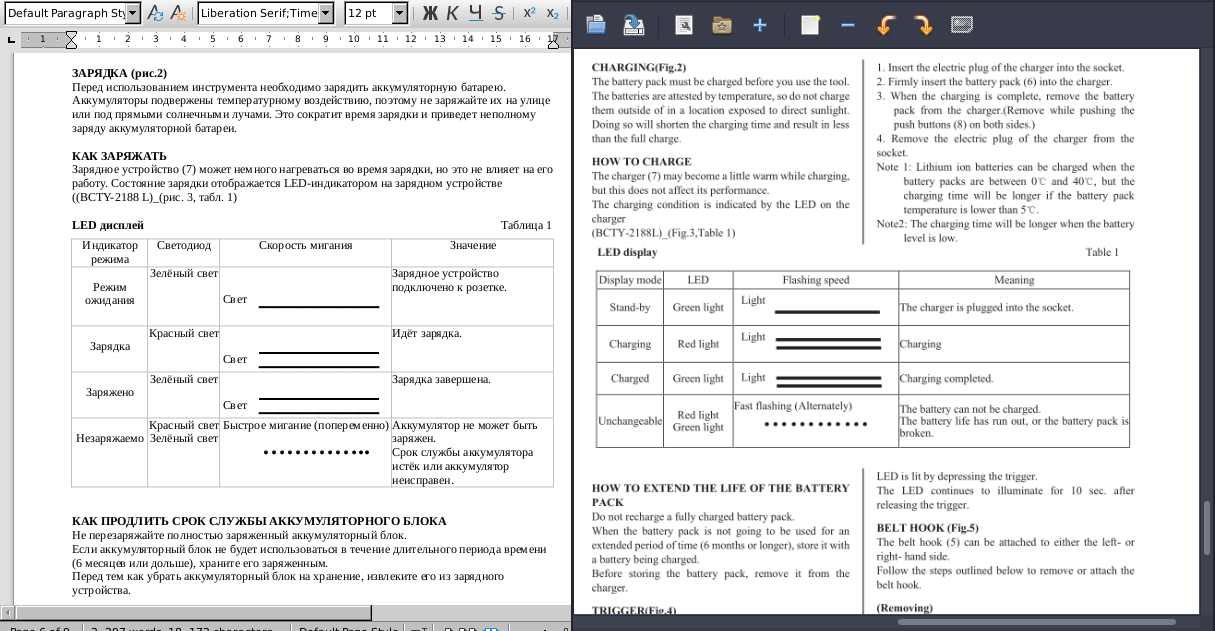1215x631 pixels.
Task: Click "CHARGING(Fig.2)" heading in PDF
Action: point(639,67)
